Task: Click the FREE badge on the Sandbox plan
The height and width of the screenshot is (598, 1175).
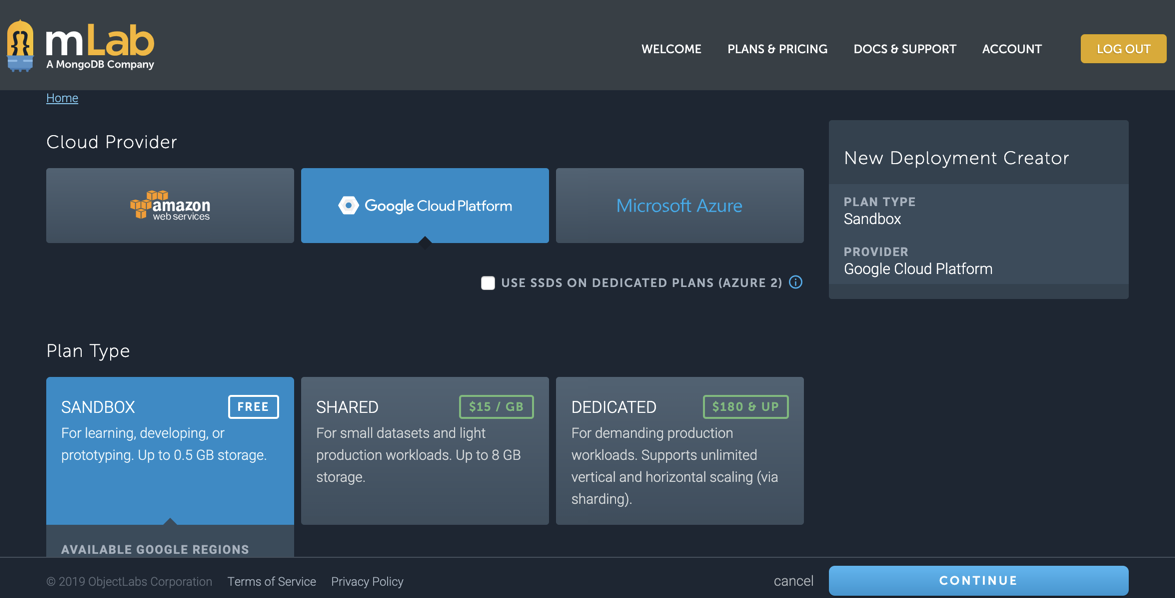Action: [253, 406]
